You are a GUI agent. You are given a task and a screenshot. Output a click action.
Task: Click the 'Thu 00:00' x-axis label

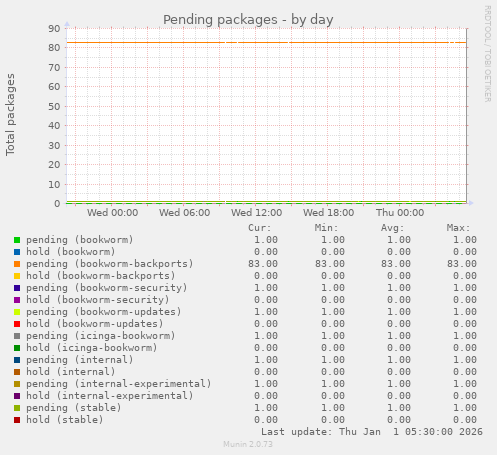(x=400, y=213)
